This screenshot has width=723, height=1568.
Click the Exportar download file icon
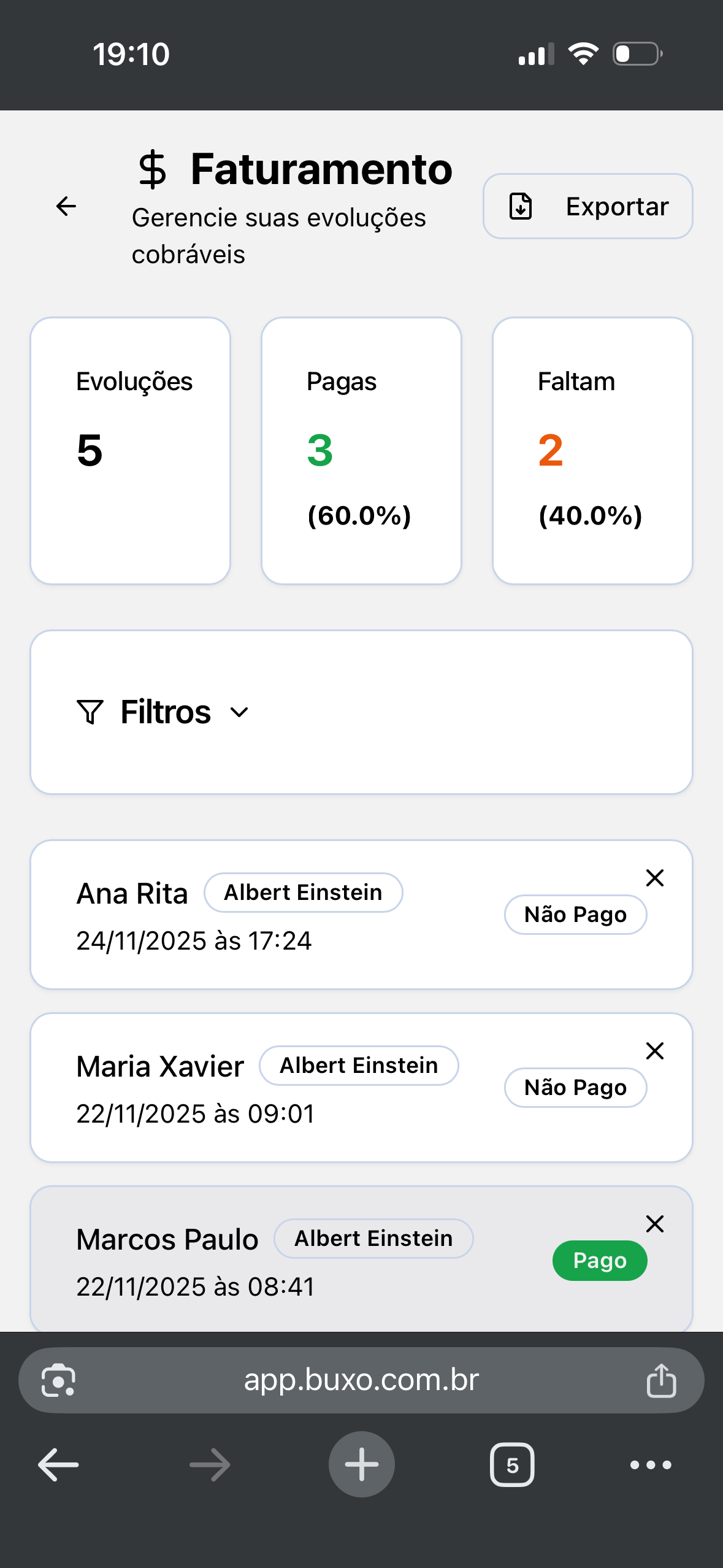coord(521,206)
